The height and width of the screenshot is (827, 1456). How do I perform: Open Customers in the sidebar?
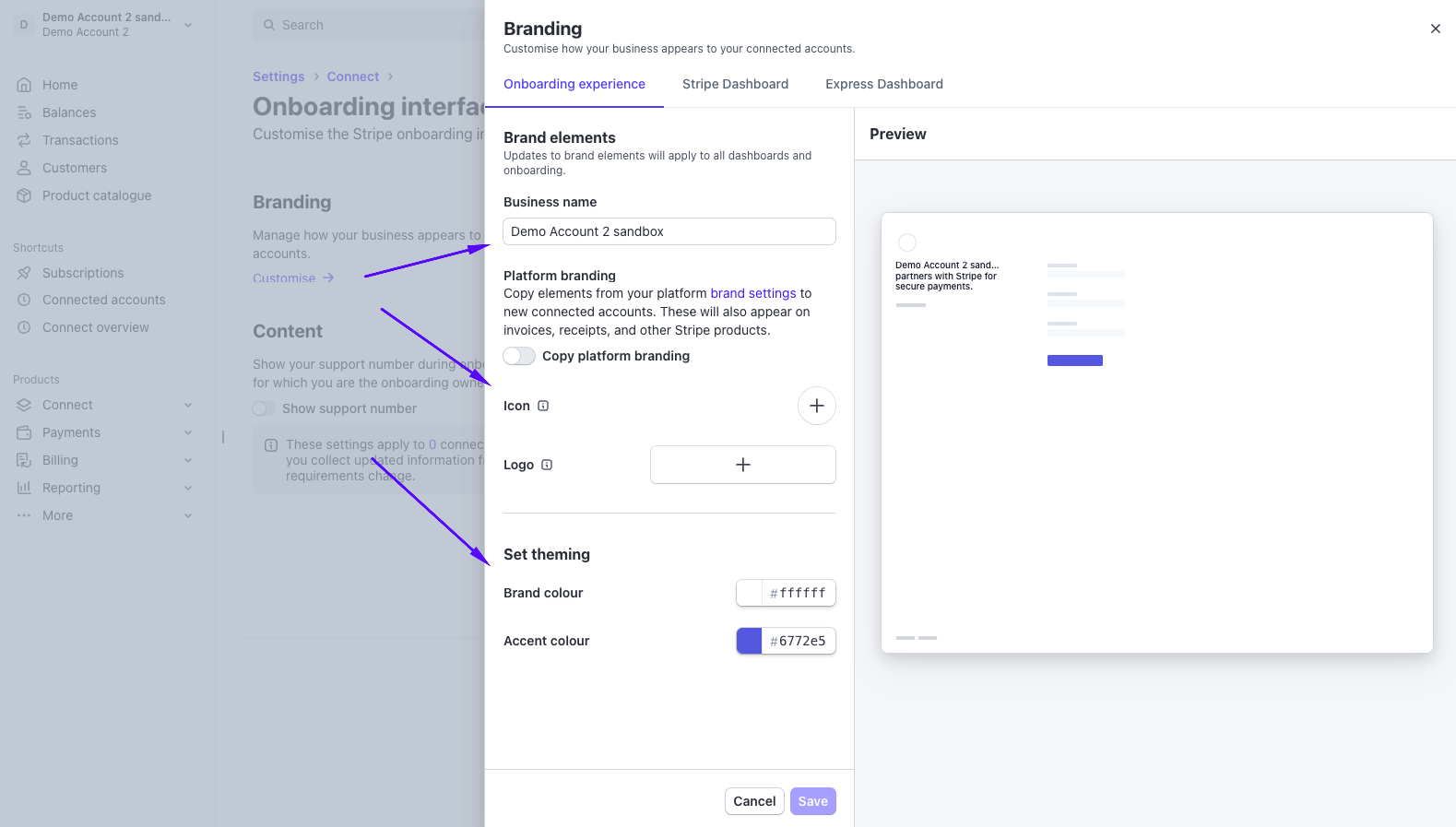tap(75, 168)
